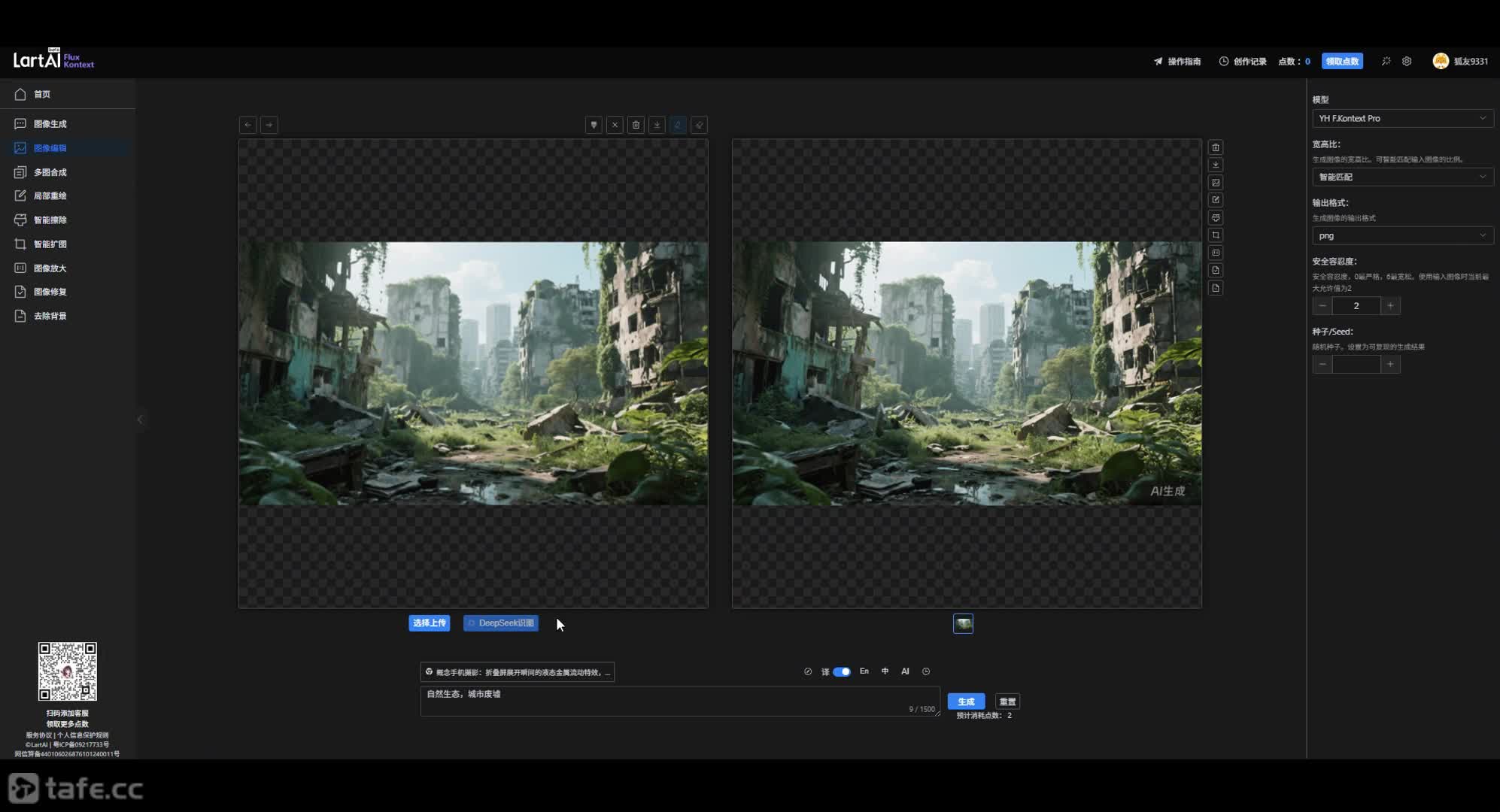1500x812 pixels.
Task: Click the edit pencil icon in the result side toolbar
Action: pos(1216,200)
